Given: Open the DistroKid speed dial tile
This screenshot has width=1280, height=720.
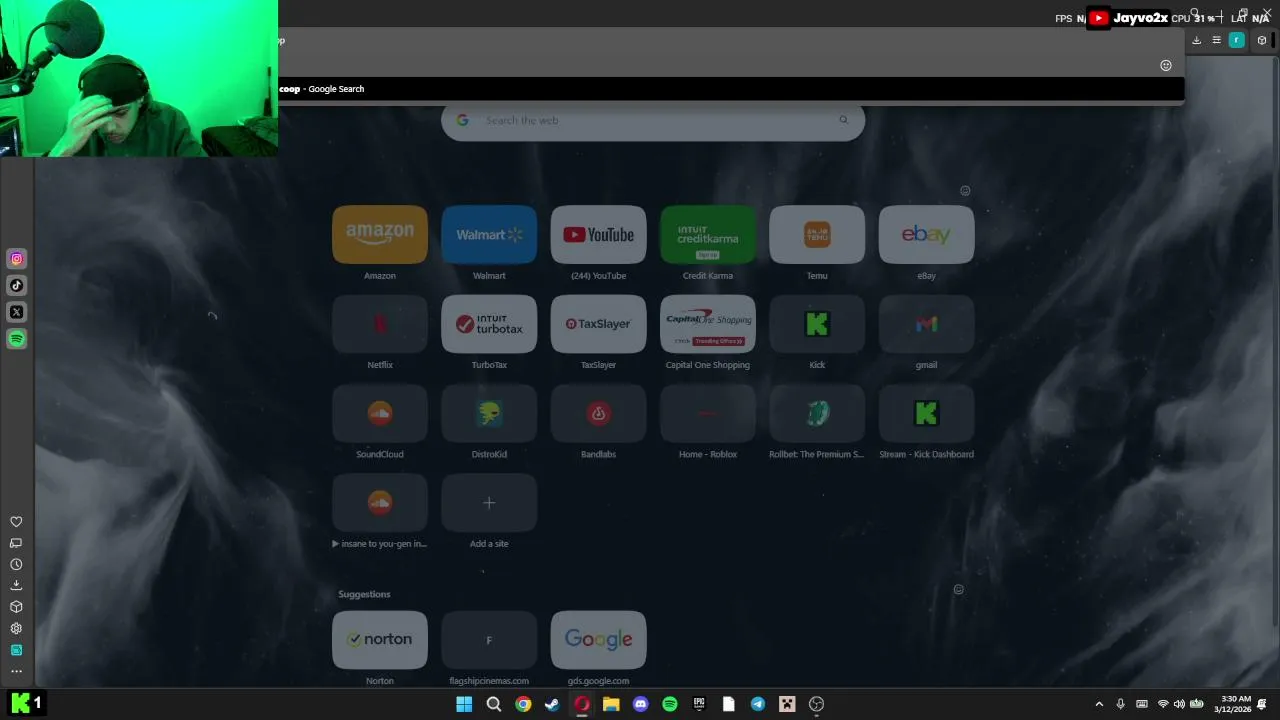Looking at the screenshot, I should pos(489,413).
